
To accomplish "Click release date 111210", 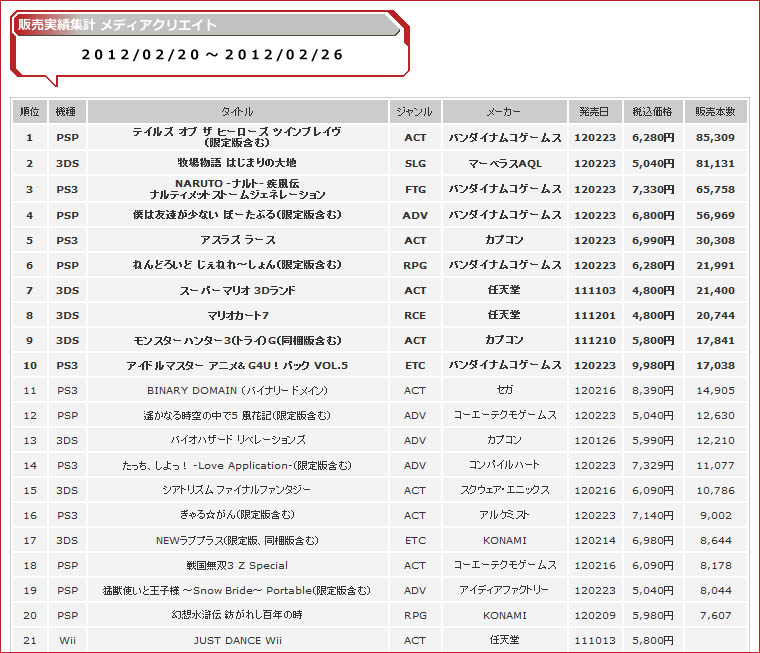I will click(x=595, y=341).
